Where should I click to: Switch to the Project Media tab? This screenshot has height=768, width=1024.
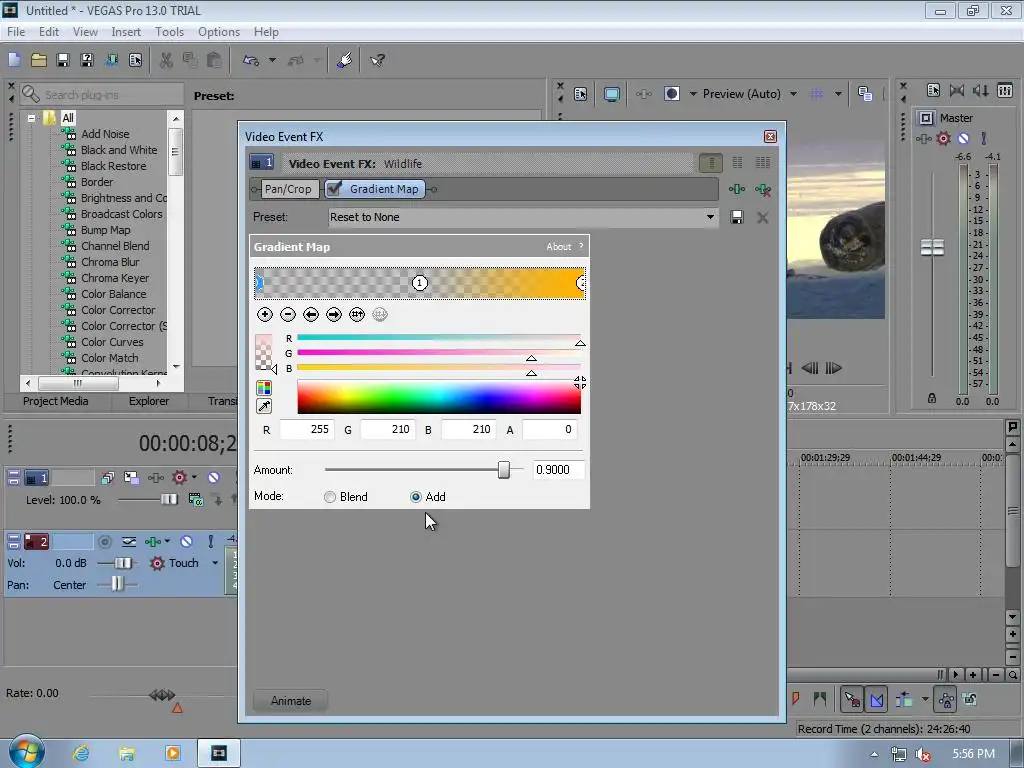click(x=56, y=401)
